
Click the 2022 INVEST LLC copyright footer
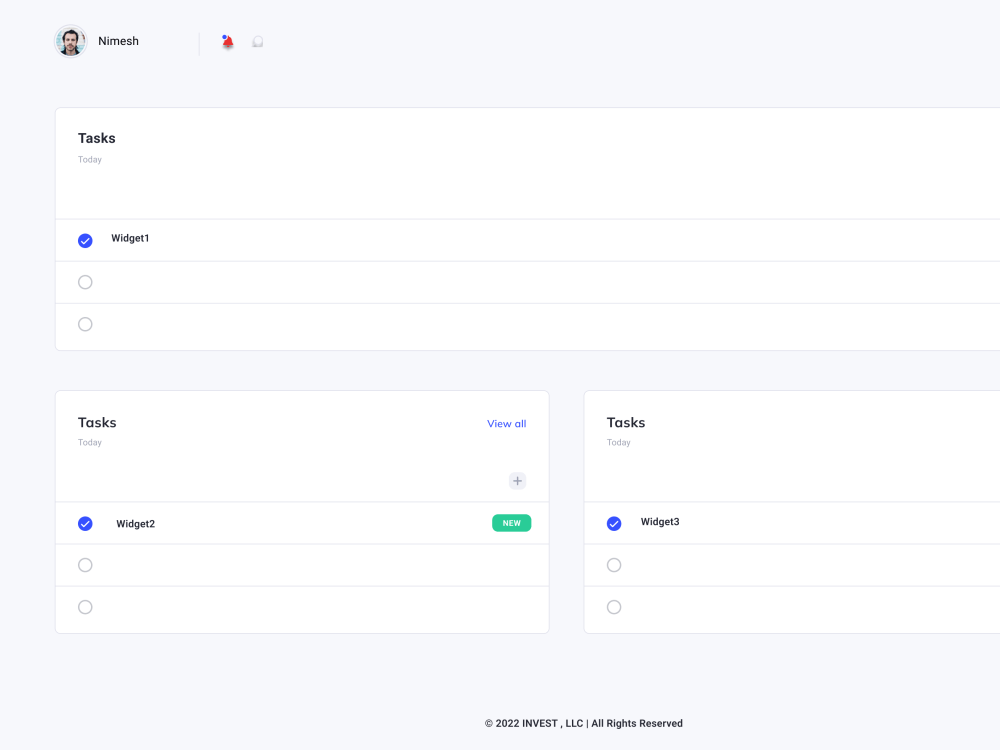[x=584, y=723]
